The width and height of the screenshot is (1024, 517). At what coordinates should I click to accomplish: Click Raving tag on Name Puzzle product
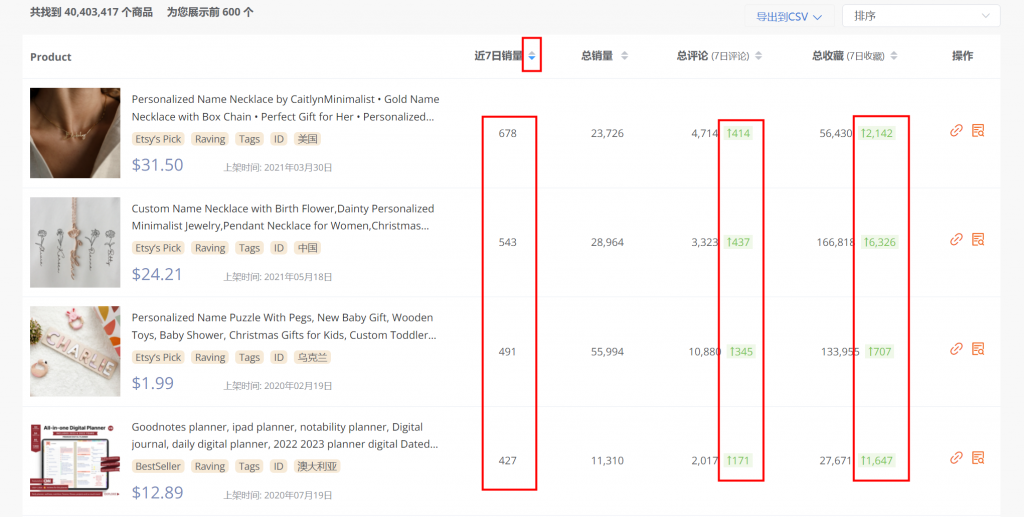[x=210, y=357]
